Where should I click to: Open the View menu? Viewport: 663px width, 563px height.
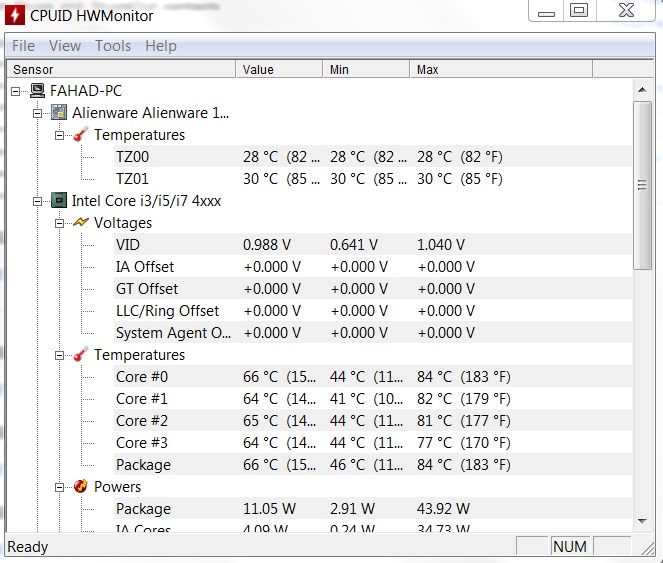pyautogui.click(x=65, y=46)
